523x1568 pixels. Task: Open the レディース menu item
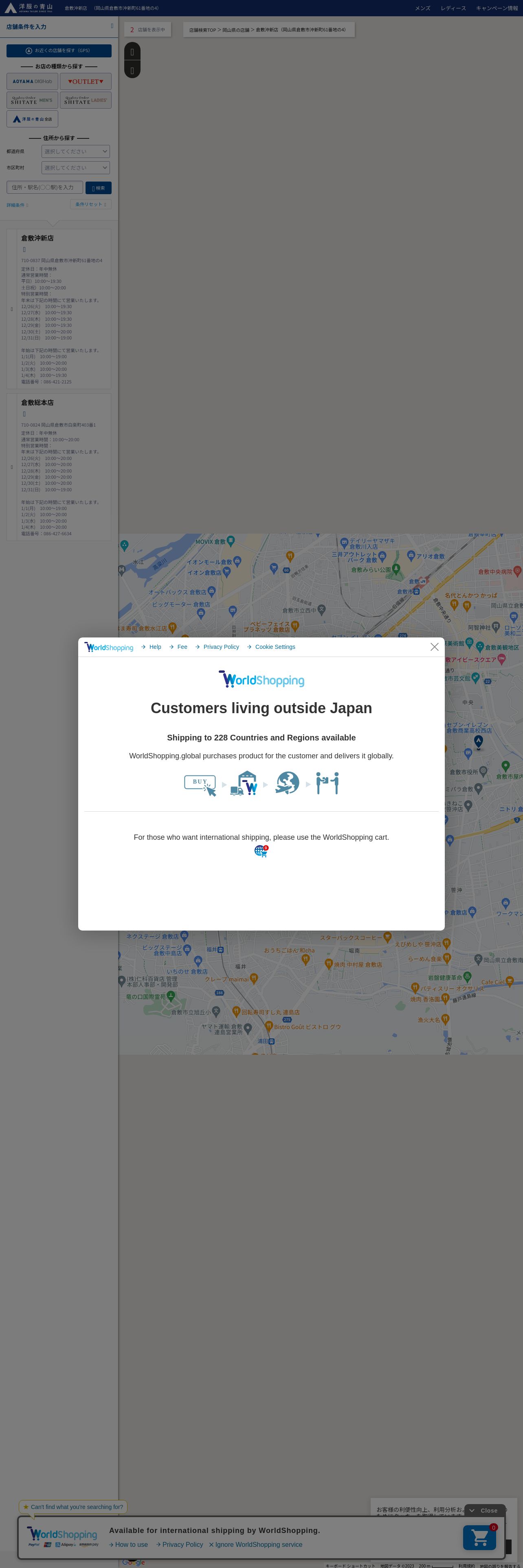point(453,9)
